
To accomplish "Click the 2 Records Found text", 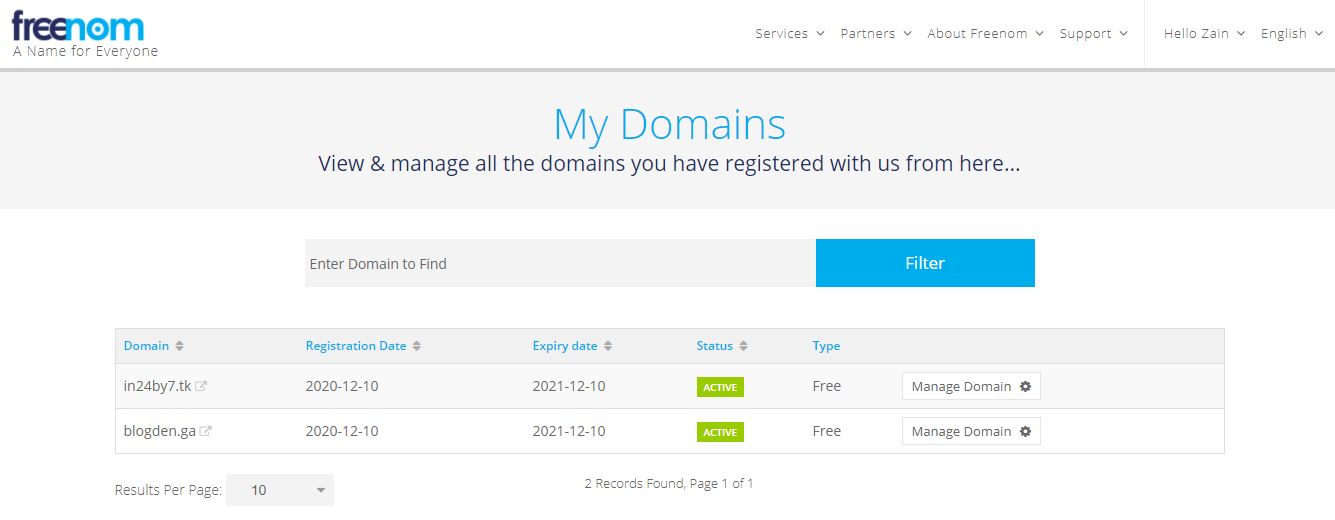I will [x=669, y=483].
